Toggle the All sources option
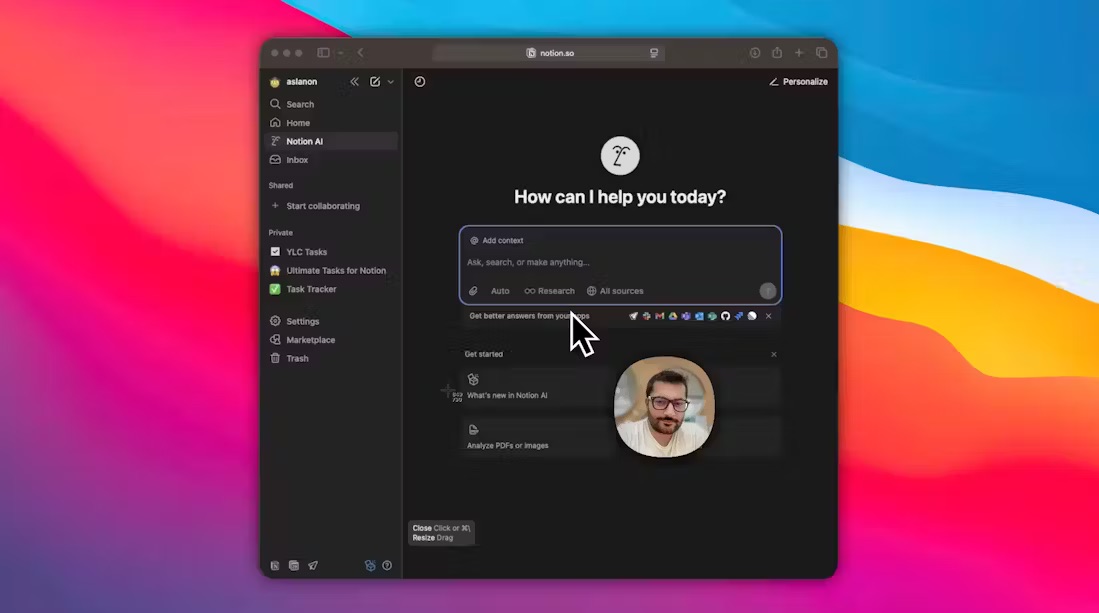 tap(614, 291)
